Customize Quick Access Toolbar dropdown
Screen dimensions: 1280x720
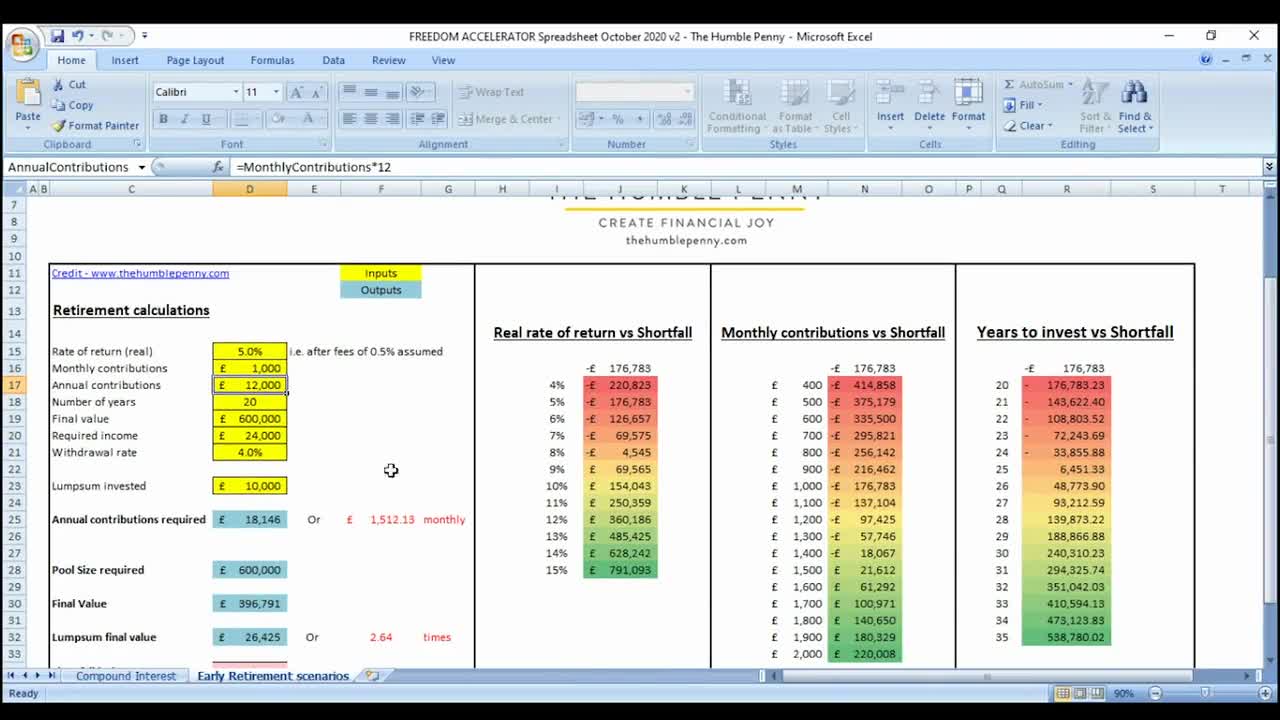pos(144,36)
